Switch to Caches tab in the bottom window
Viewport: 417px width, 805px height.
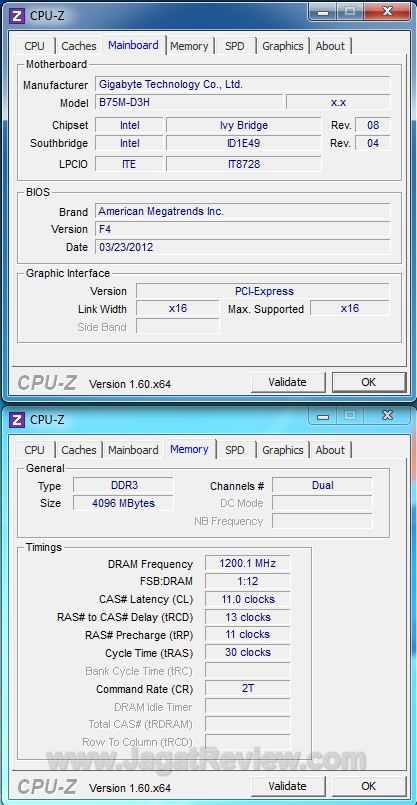click(79, 450)
